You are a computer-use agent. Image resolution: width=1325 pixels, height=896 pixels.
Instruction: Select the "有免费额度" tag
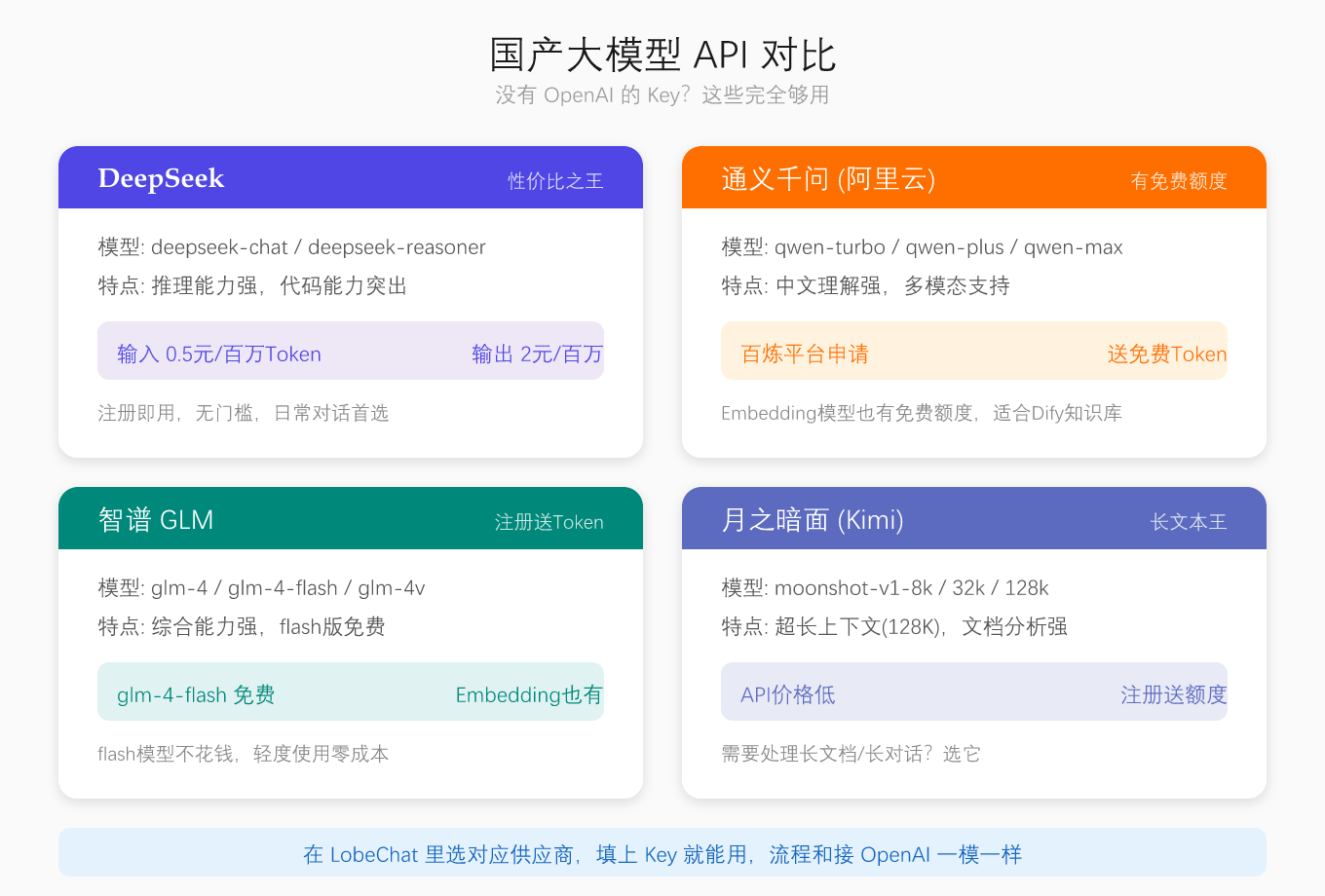point(1179,181)
